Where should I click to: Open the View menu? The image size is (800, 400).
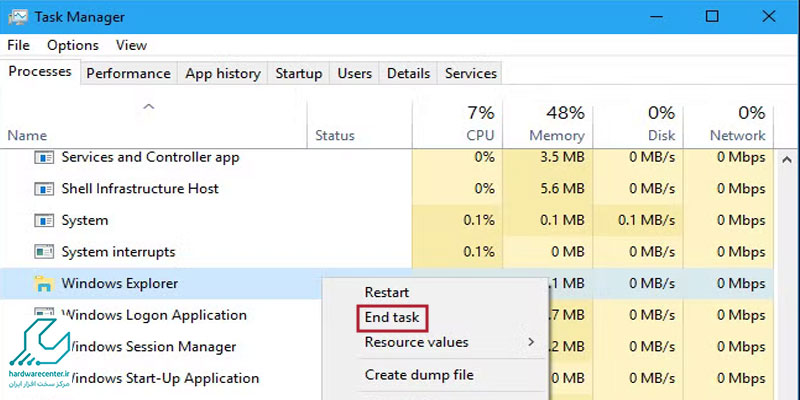(131, 45)
